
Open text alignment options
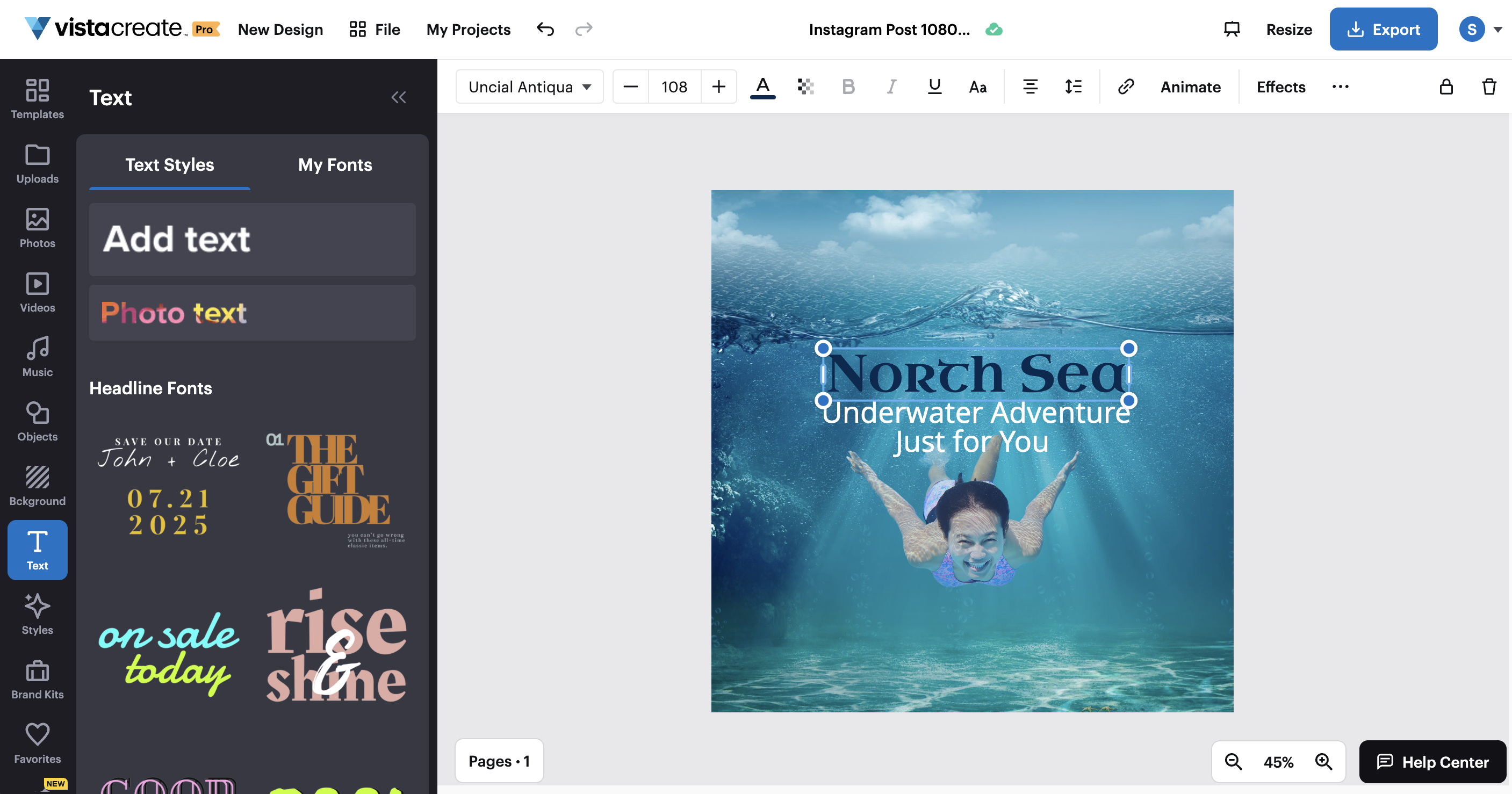(1030, 87)
